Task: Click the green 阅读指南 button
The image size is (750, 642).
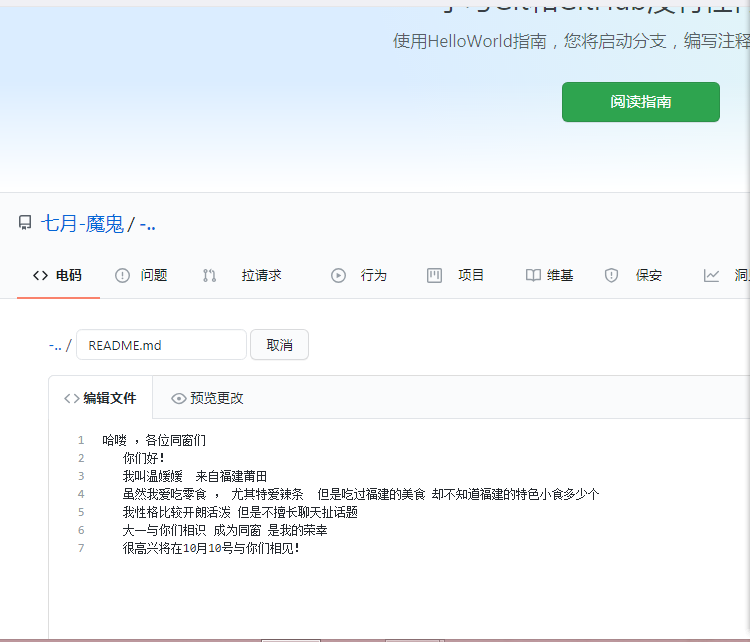Action: 640,102
